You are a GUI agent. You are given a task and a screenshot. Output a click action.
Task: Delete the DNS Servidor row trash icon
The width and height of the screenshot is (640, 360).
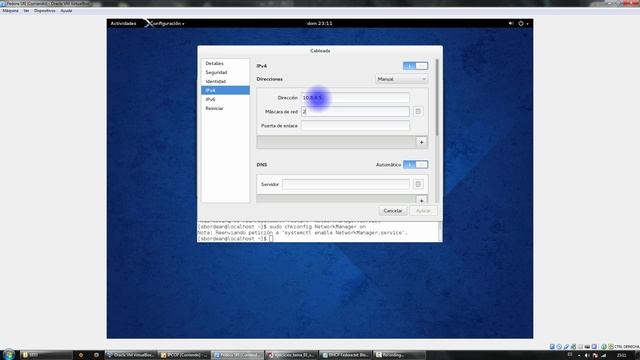coord(418,184)
